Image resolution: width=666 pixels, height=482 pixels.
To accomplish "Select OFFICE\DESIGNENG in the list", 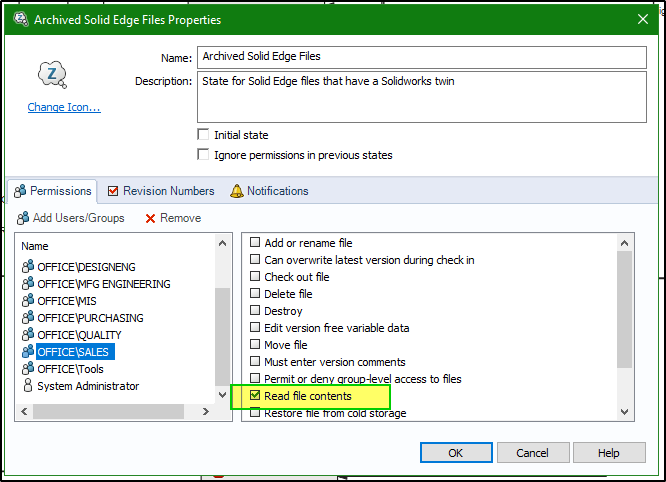I will [86, 267].
